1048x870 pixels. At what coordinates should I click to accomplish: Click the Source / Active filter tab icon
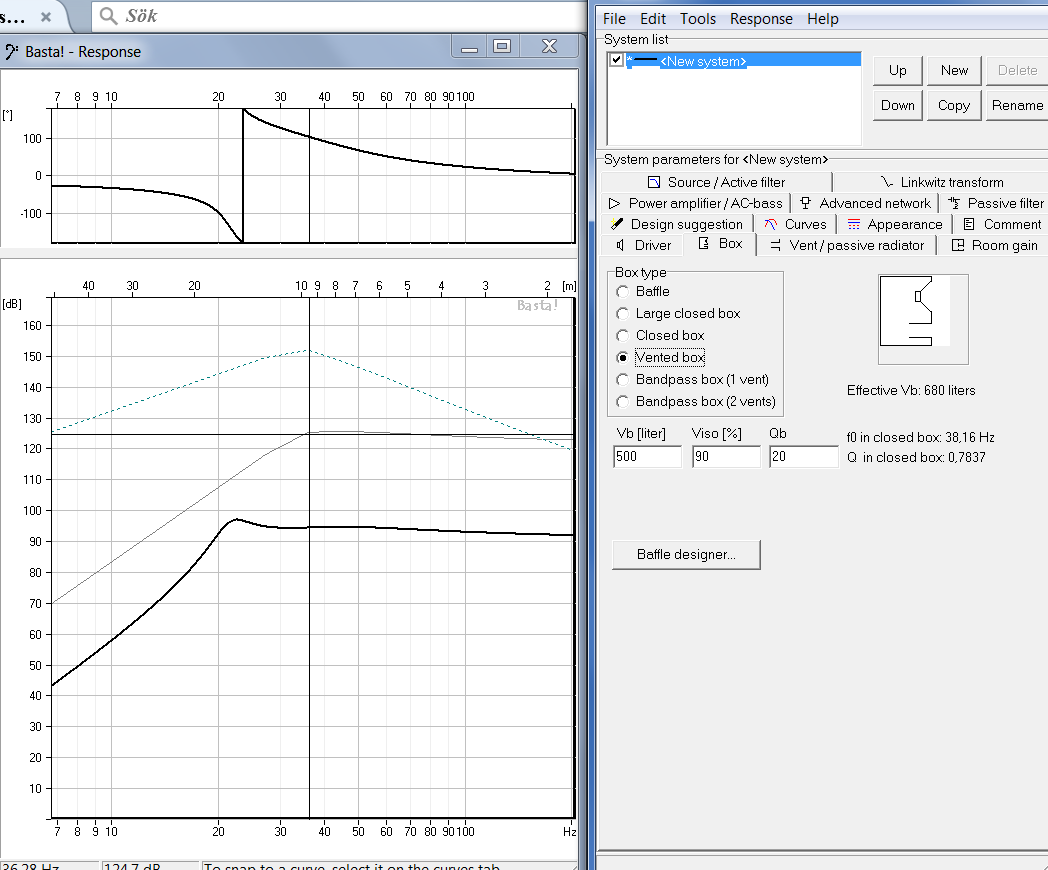click(654, 182)
